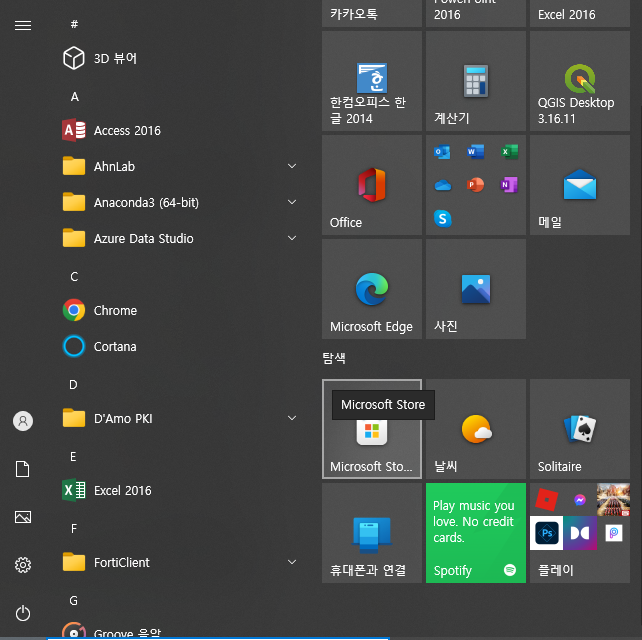This screenshot has height=640, width=642.
Task: Open the Pictures sidebar icon
Action: point(23,517)
